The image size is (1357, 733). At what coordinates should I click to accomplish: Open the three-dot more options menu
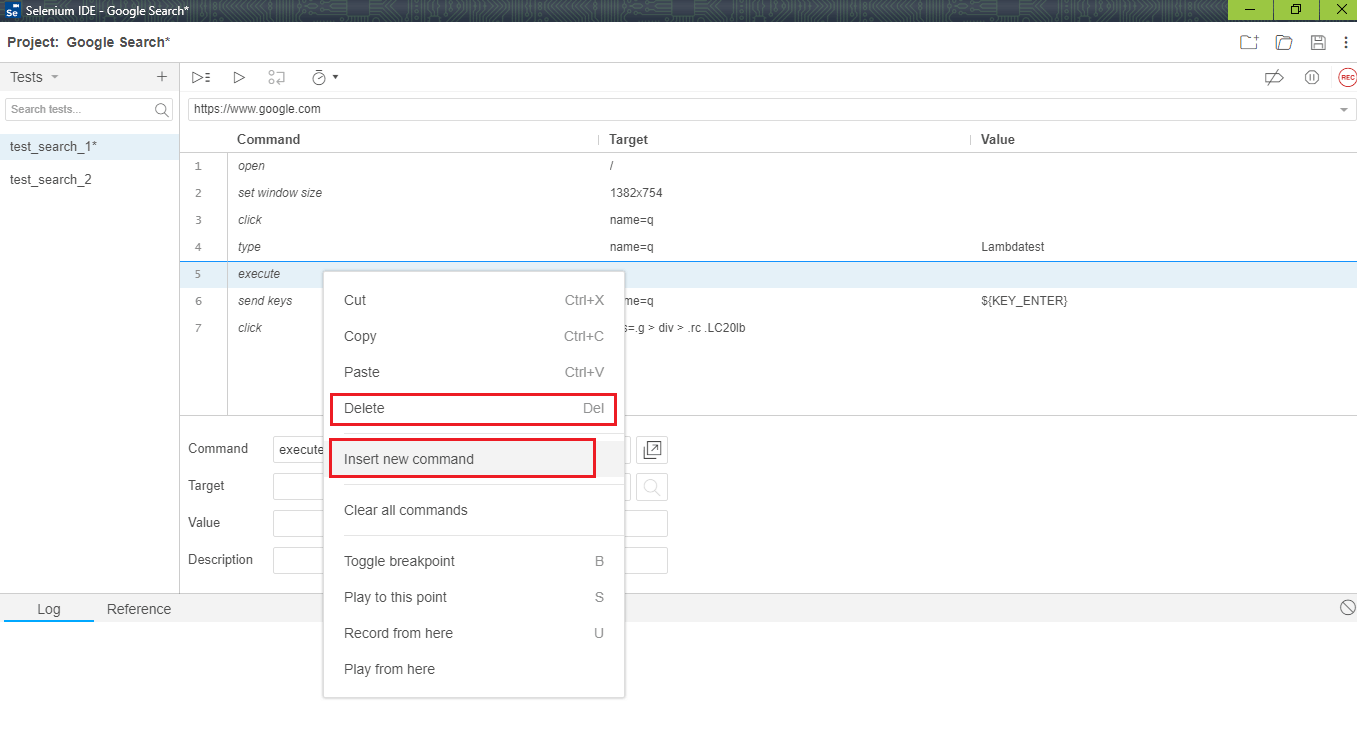[1346, 42]
